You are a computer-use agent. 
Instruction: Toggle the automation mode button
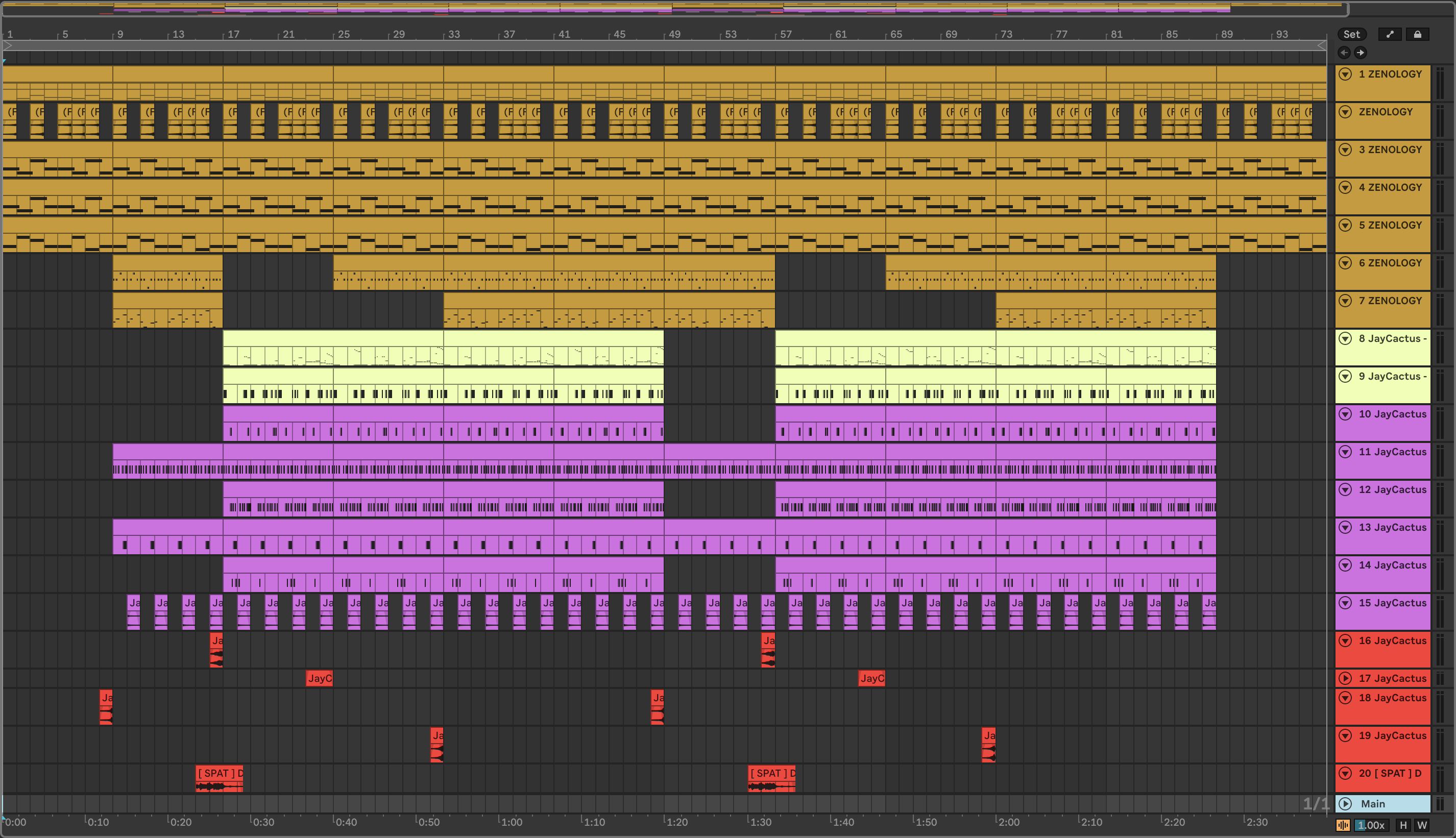(1389, 35)
